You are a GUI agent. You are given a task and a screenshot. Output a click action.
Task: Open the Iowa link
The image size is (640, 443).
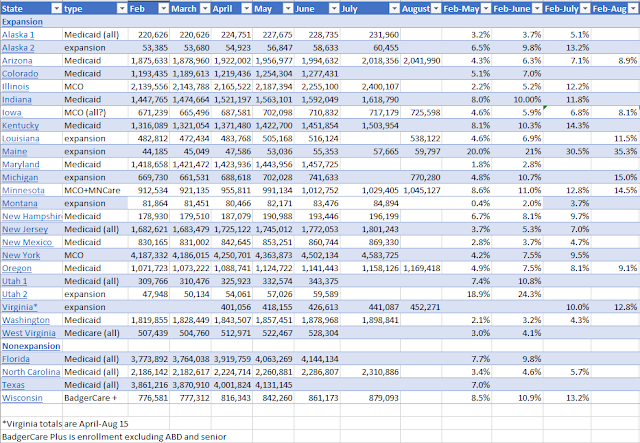(12, 113)
